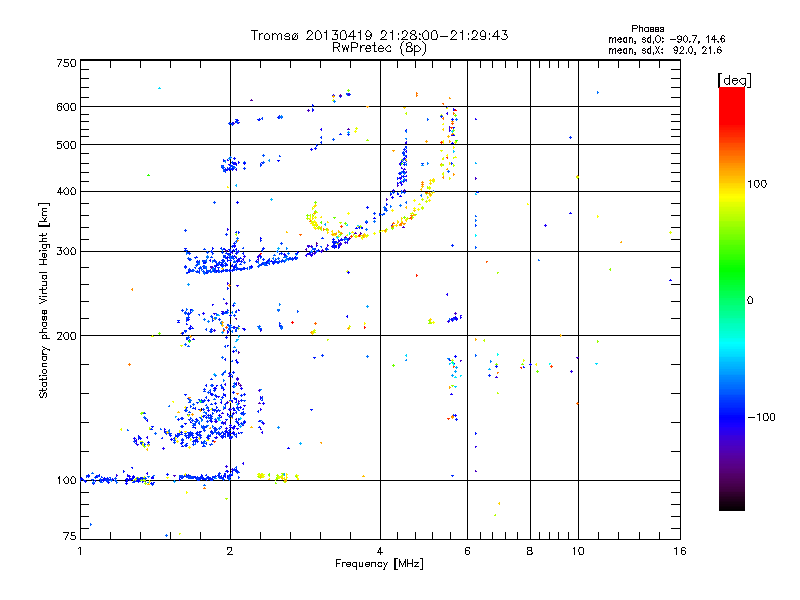800x600 pixels.
Task: Click the y-axis tick label '750'
Action: 66,63
